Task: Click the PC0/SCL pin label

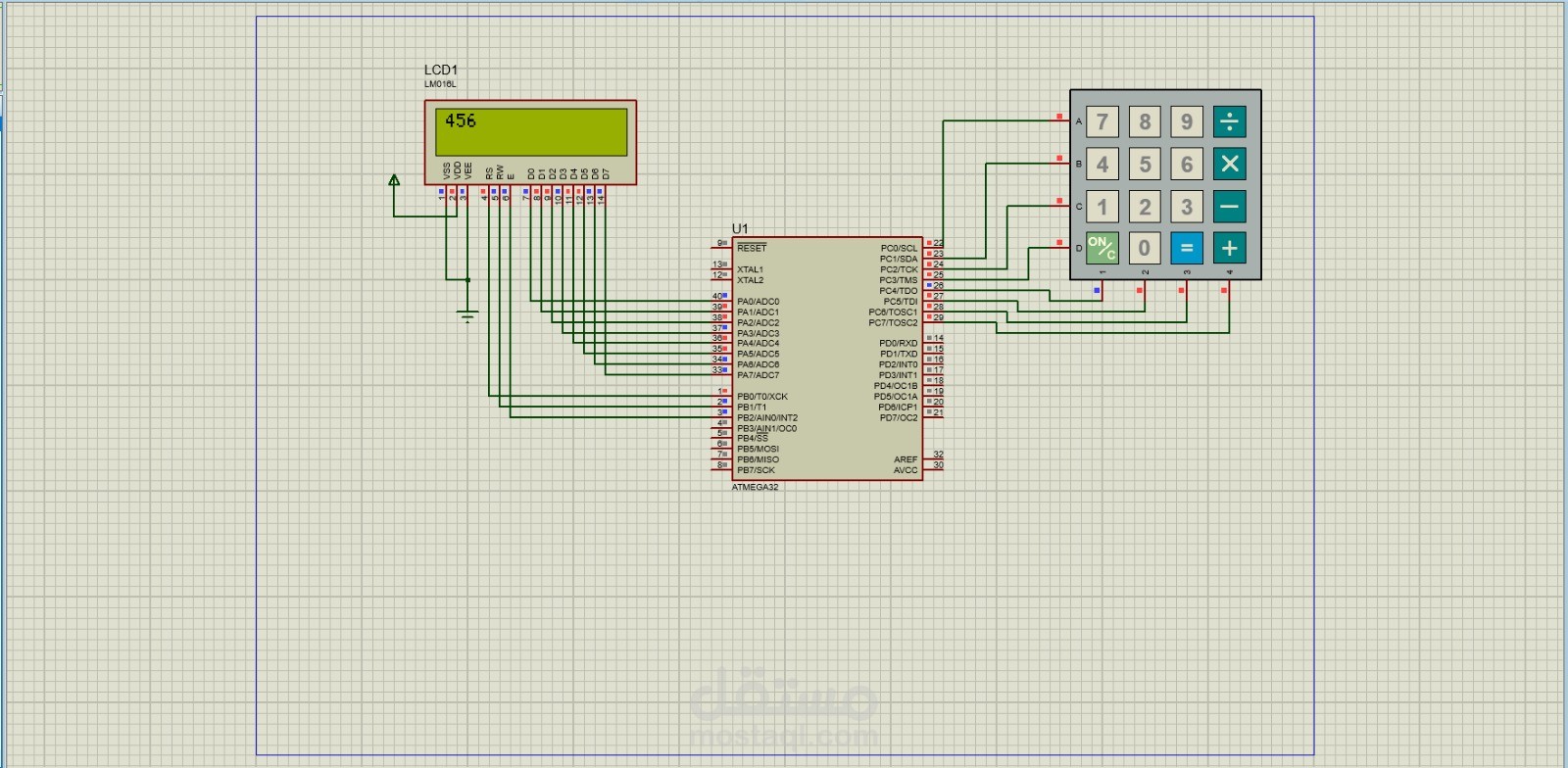Action: (899, 249)
